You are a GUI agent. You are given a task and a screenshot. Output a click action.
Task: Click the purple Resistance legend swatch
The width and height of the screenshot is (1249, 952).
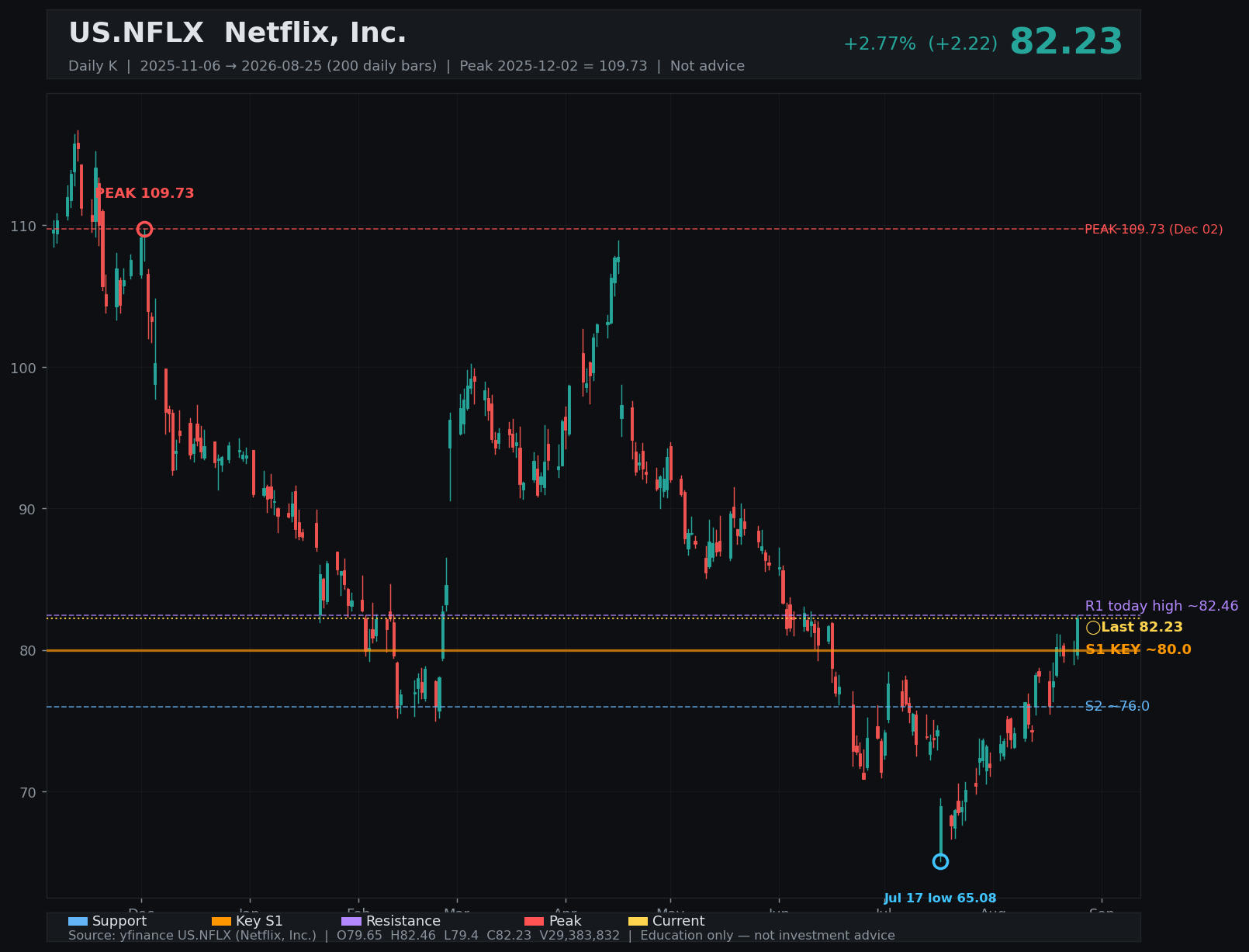[351, 921]
